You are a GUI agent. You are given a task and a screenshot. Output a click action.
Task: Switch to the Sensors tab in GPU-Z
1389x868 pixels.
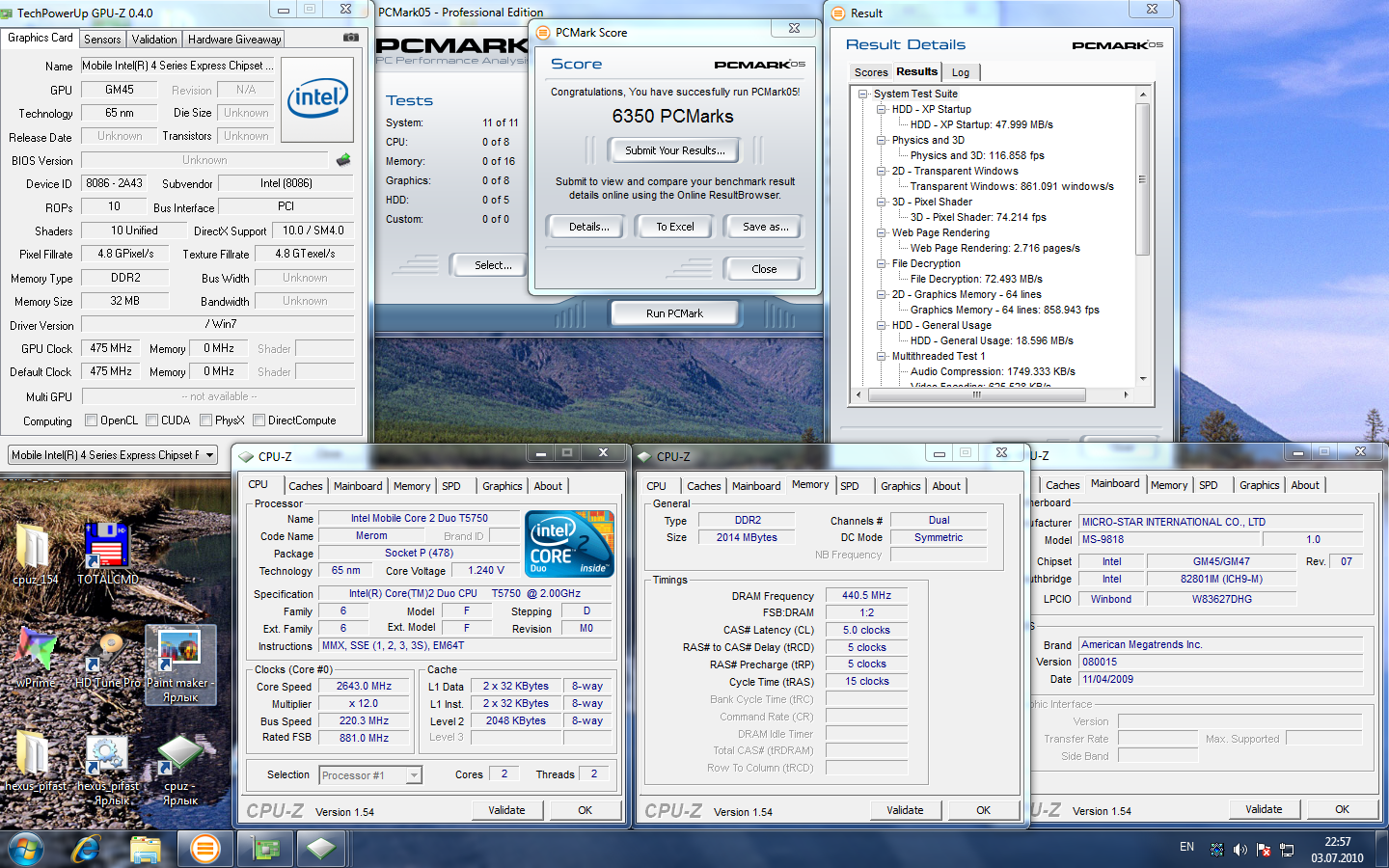coord(102,40)
